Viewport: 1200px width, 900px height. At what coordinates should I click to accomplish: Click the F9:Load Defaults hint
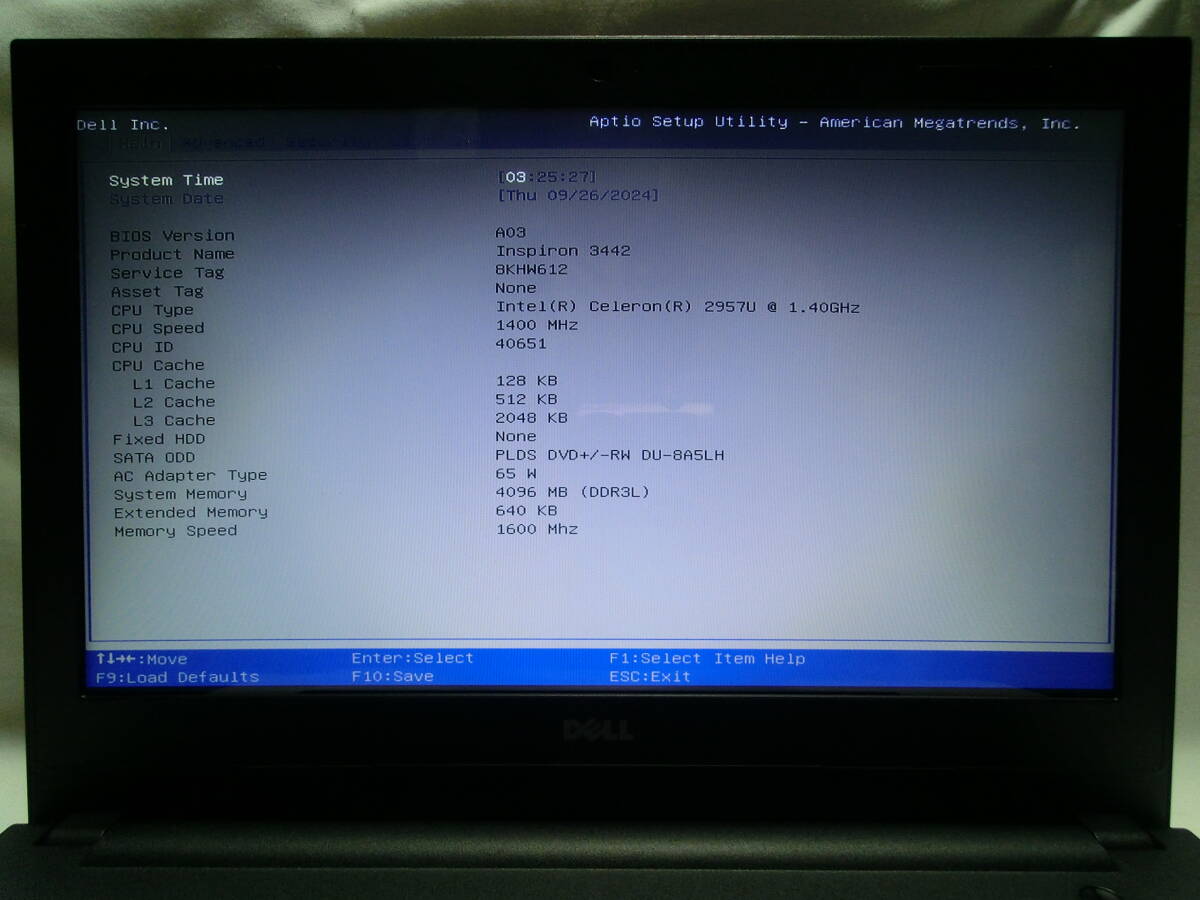[177, 677]
